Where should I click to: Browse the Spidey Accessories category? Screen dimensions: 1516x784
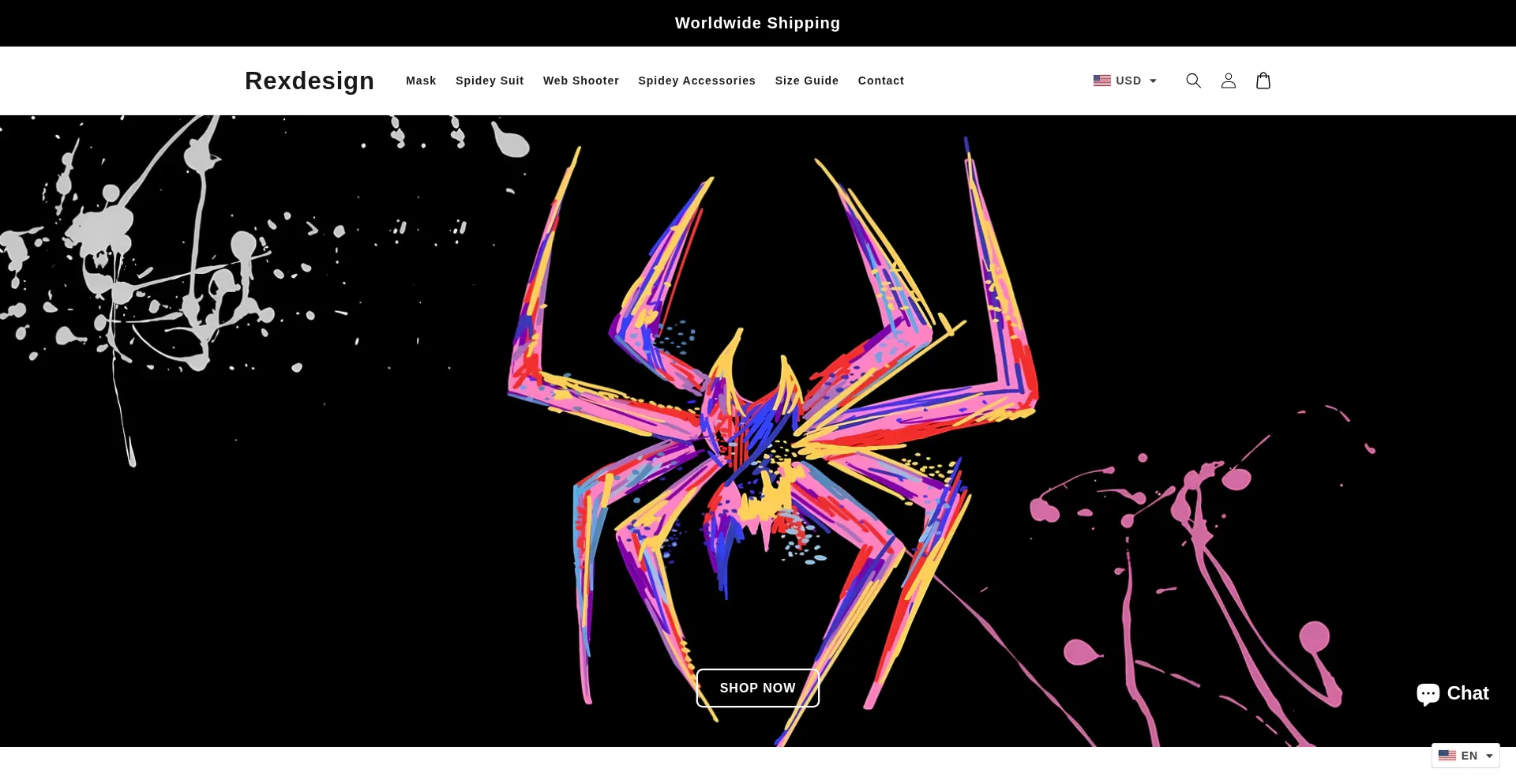click(x=696, y=81)
